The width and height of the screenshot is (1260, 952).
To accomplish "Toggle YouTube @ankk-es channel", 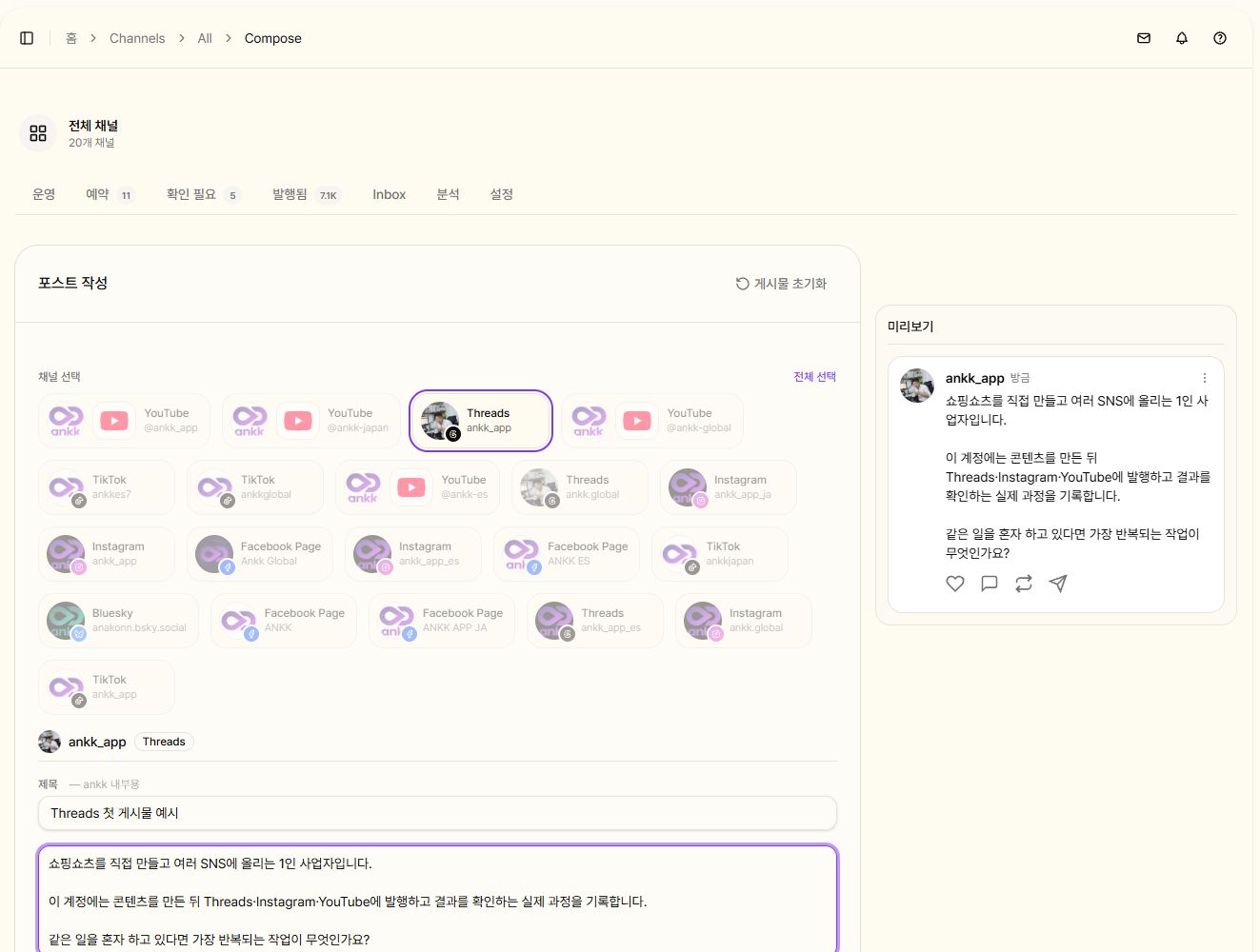I will (x=417, y=487).
